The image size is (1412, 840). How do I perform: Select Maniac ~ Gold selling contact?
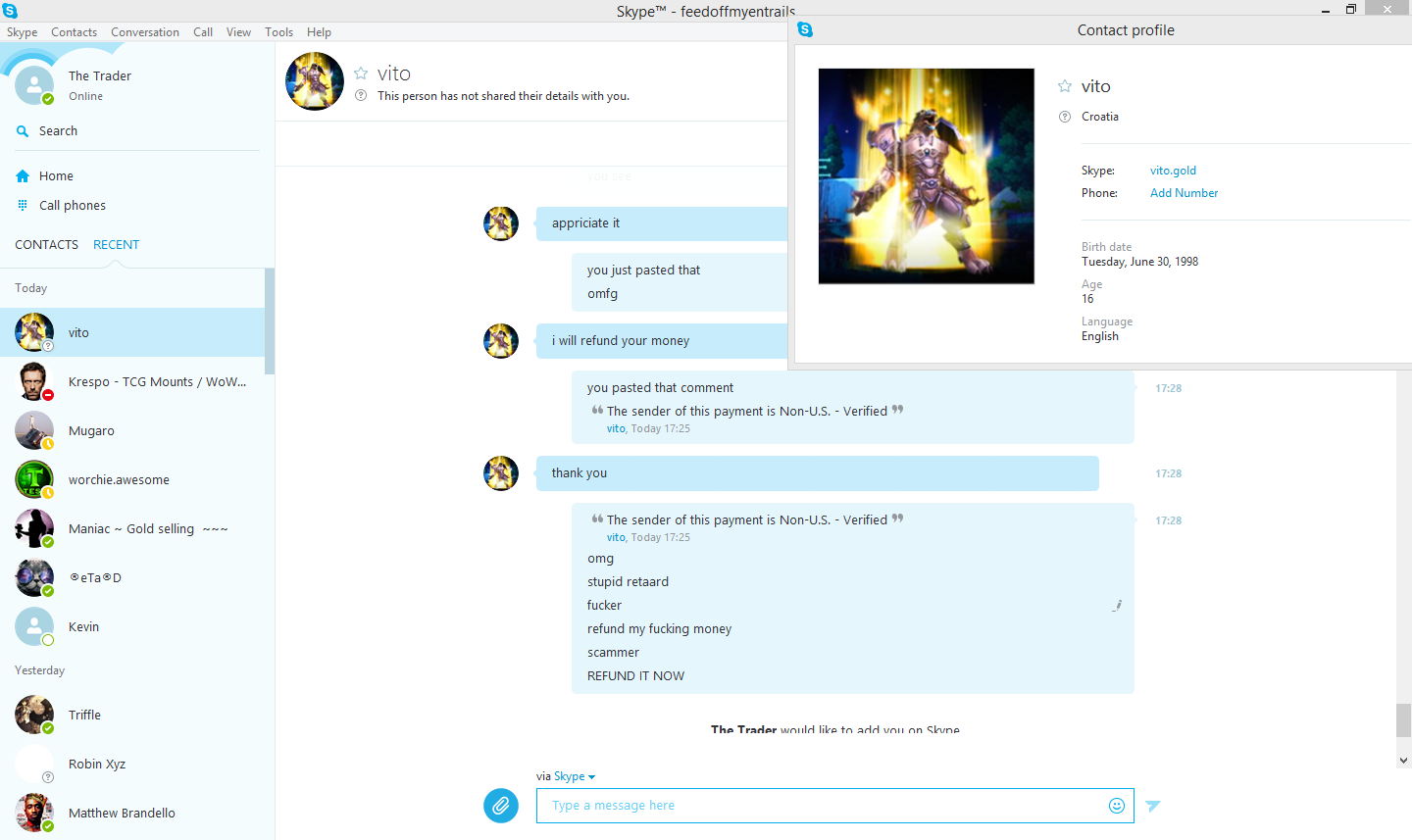click(132, 528)
